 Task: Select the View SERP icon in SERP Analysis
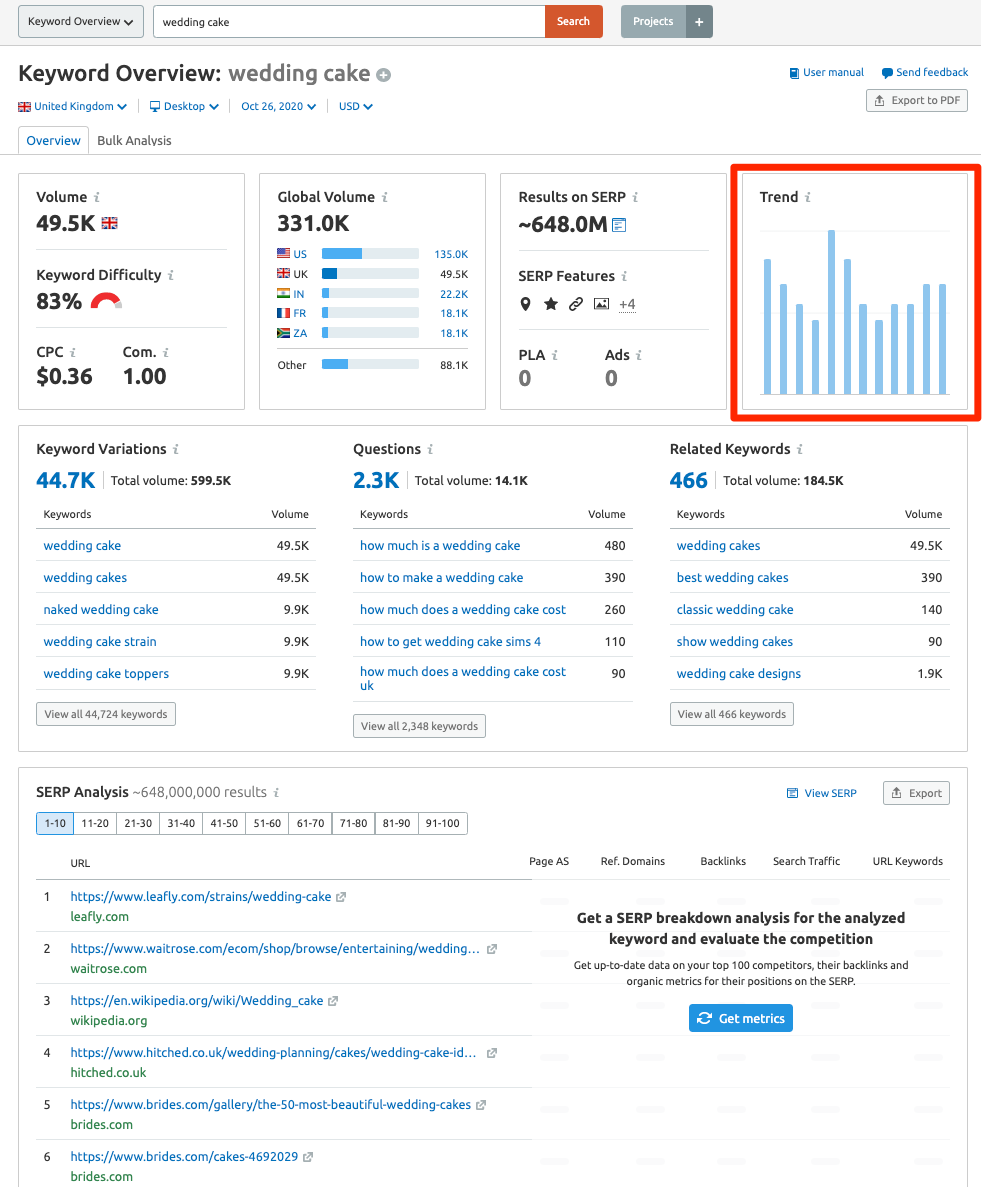(791, 793)
